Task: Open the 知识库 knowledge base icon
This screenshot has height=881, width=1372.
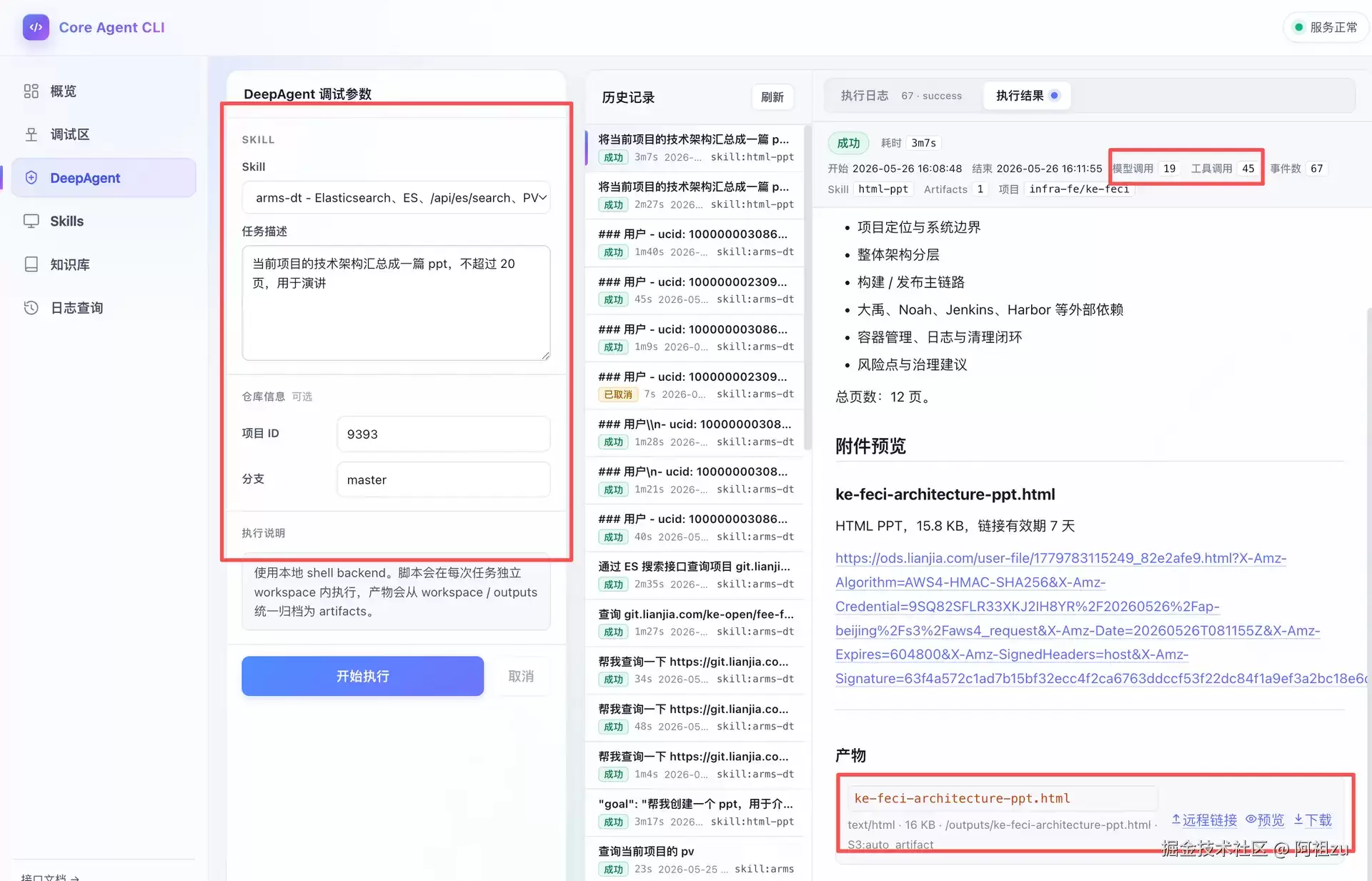Action: pyautogui.click(x=31, y=264)
